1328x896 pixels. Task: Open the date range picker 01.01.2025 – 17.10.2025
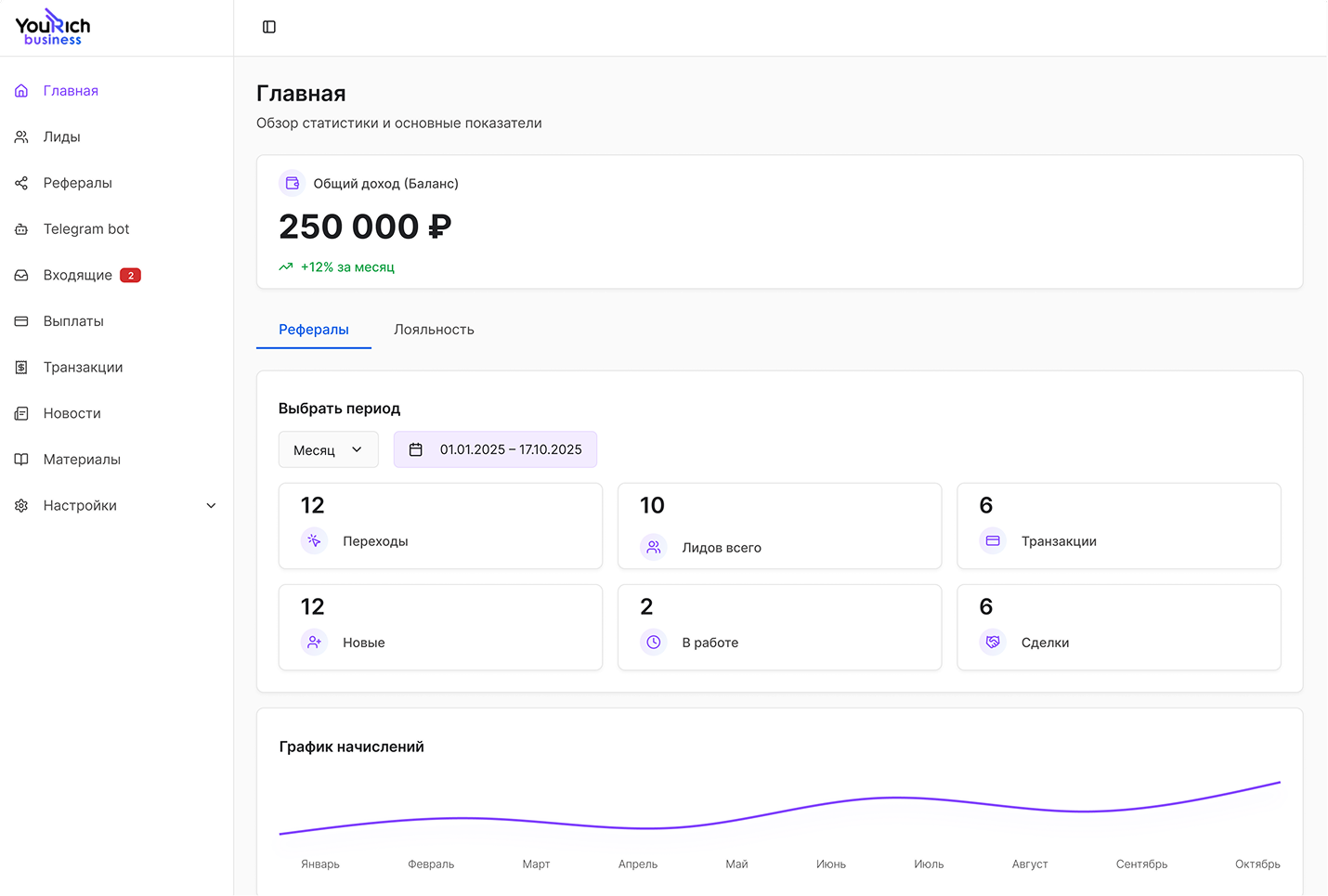[495, 449]
